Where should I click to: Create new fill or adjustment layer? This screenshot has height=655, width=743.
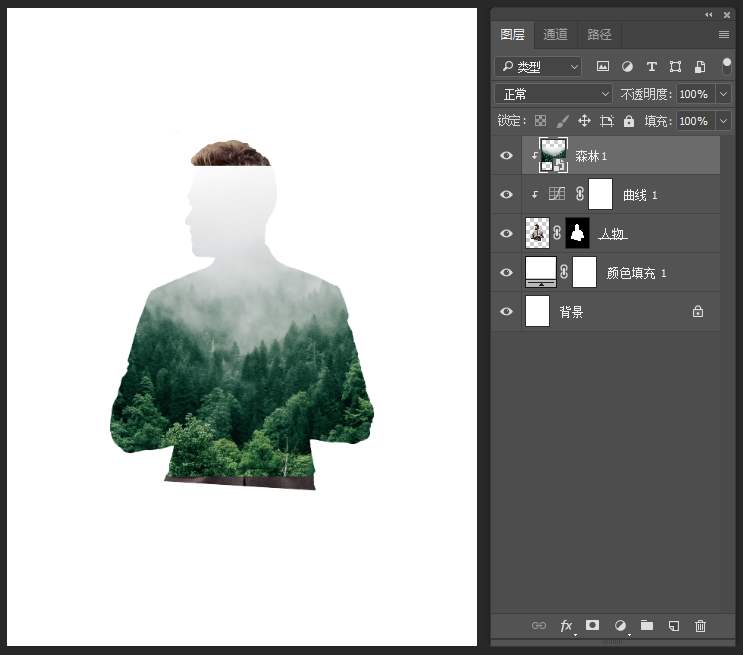click(620, 626)
